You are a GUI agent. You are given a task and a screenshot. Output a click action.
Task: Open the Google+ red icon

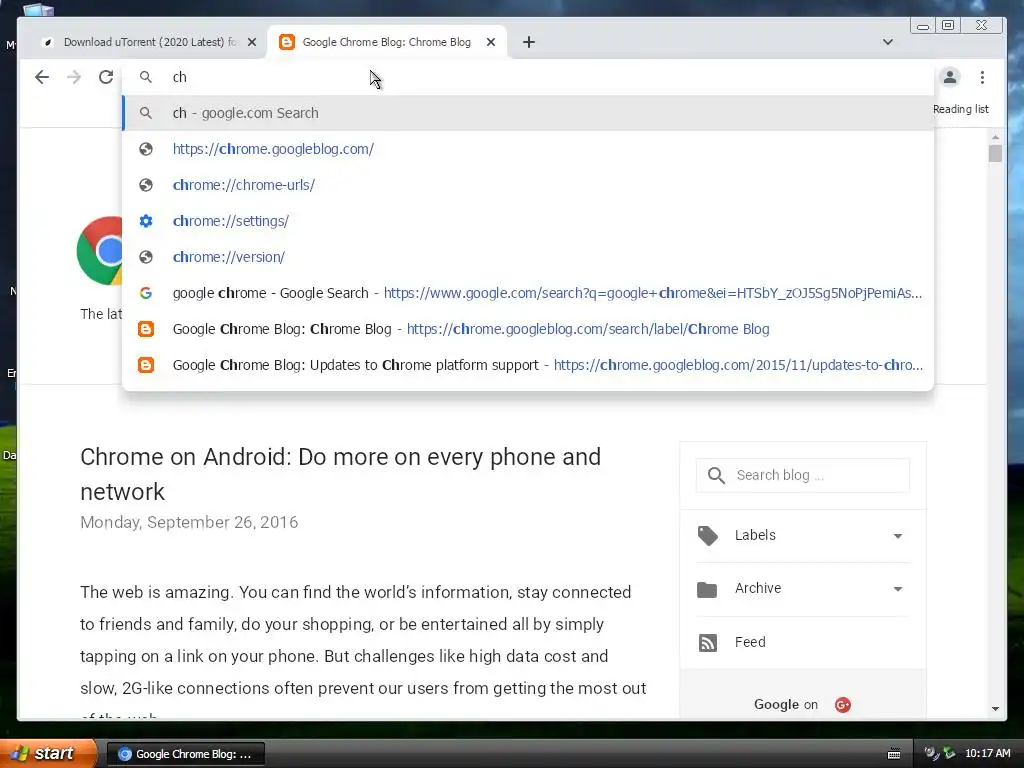[842, 705]
